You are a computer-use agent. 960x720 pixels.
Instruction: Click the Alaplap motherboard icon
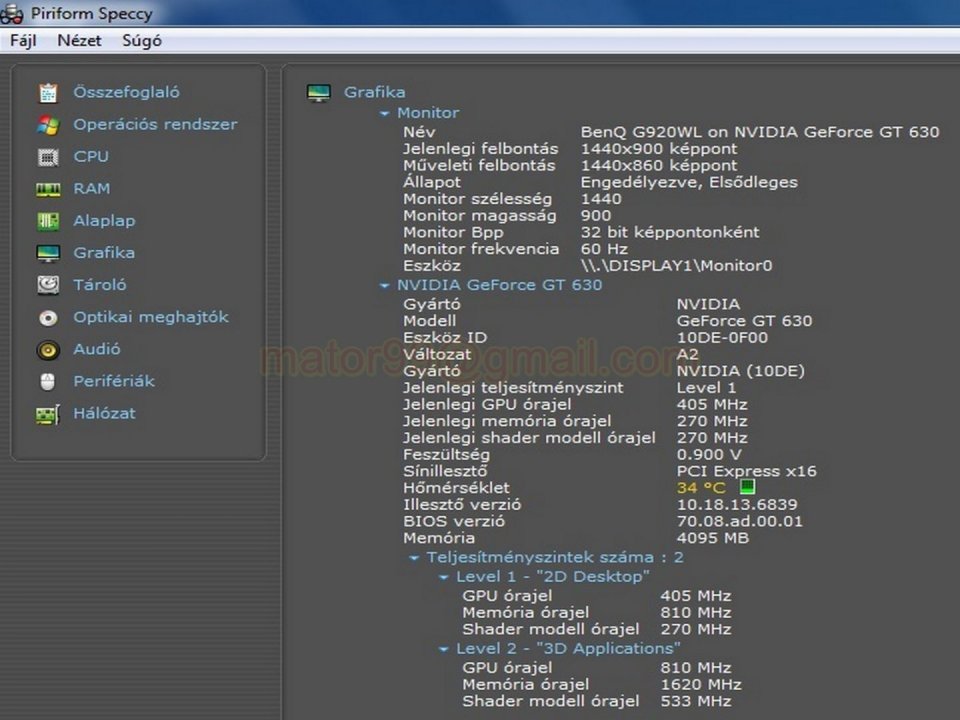[48, 221]
